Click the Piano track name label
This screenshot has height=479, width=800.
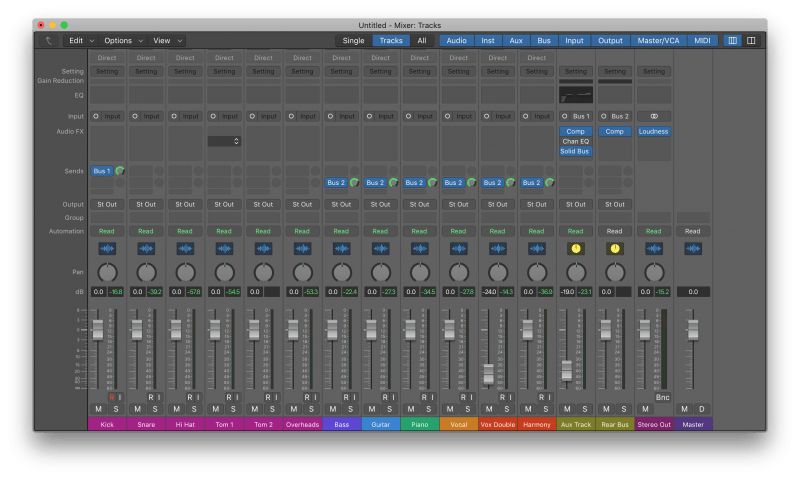(x=420, y=424)
